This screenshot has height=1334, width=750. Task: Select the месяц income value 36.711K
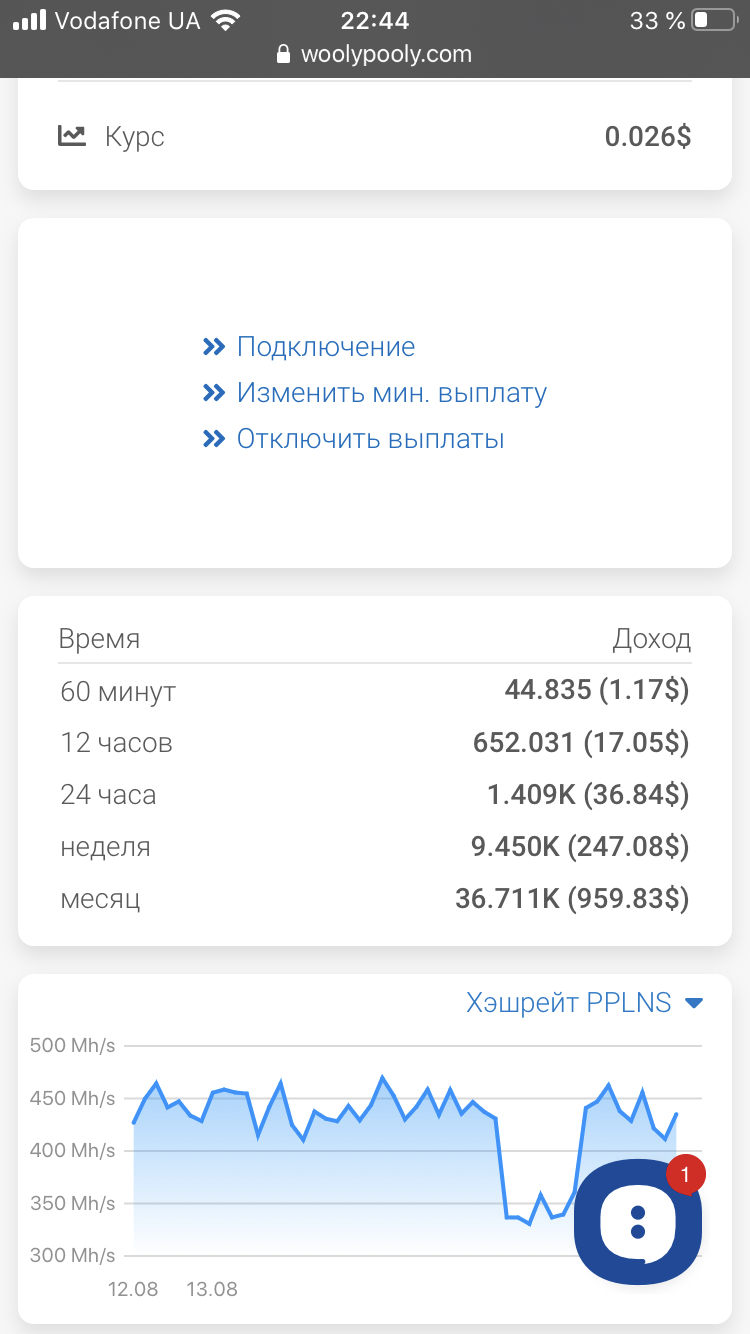[x=507, y=899]
